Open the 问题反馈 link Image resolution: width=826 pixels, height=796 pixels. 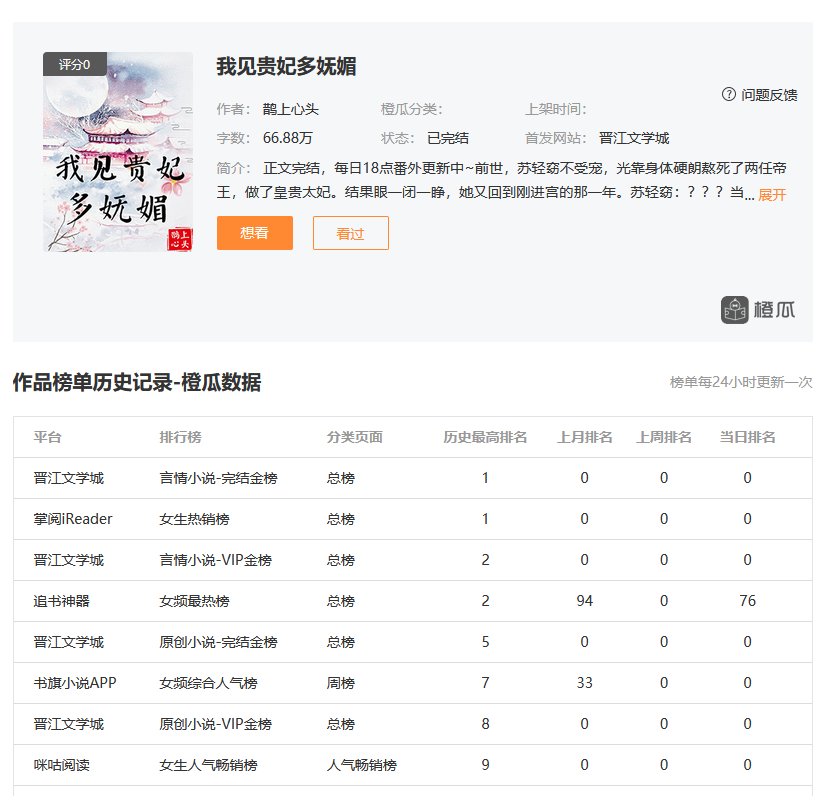pyautogui.click(x=769, y=95)
